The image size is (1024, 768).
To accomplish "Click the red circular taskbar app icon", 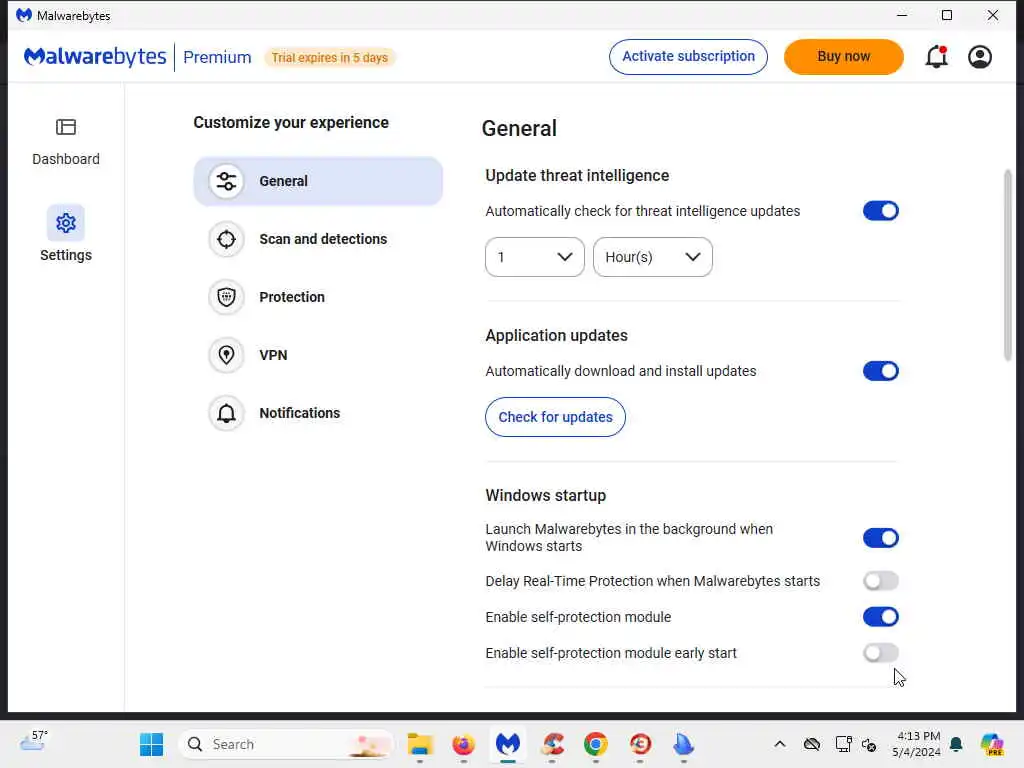I will (x=640, y=744).
